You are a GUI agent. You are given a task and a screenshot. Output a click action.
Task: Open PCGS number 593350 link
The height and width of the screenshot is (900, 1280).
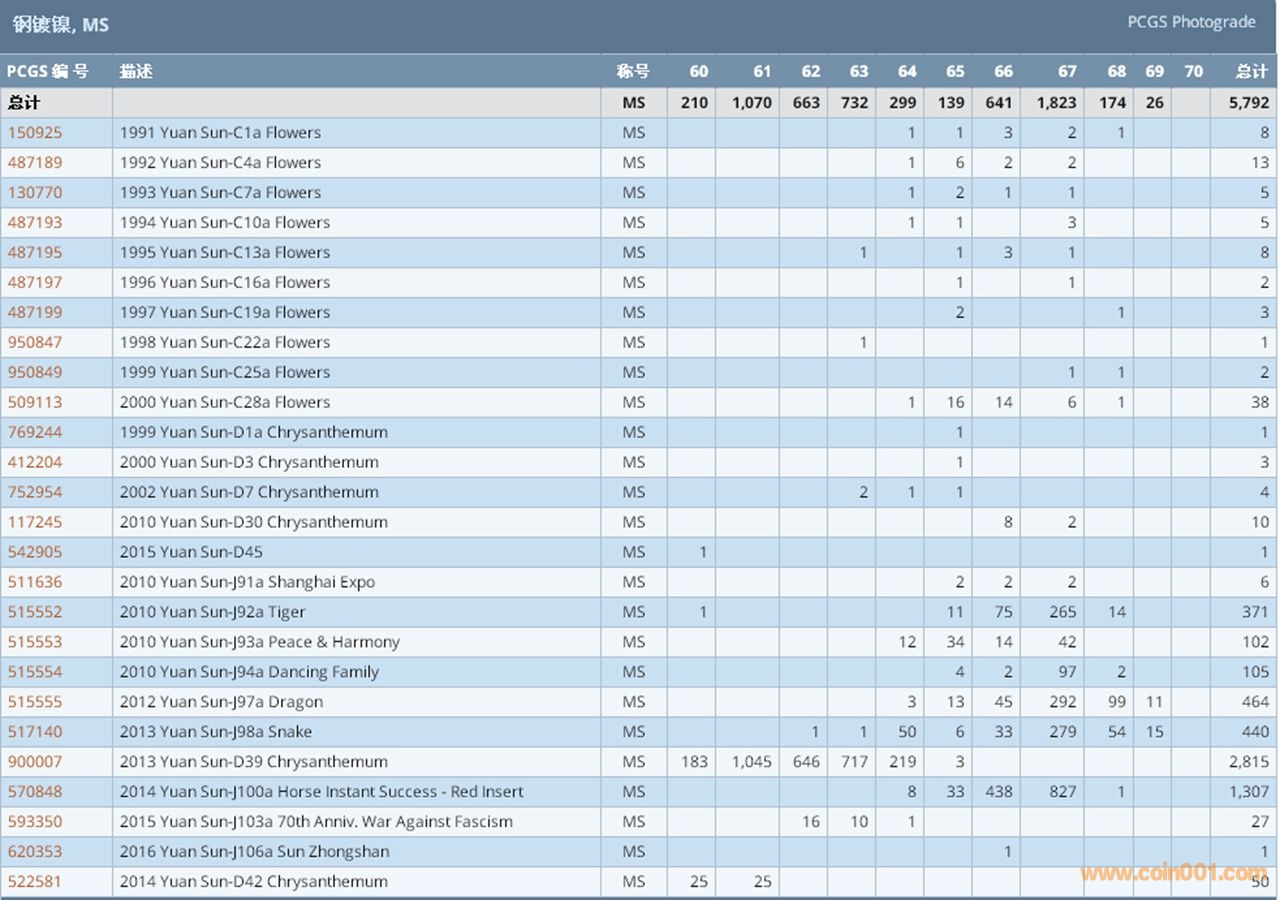pos(34,822)
